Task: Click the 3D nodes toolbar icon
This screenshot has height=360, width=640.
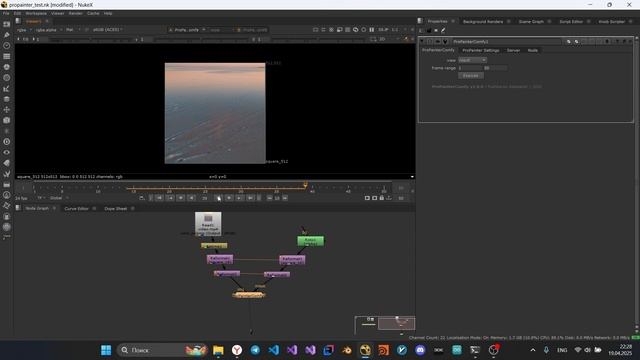Action: 7,120
